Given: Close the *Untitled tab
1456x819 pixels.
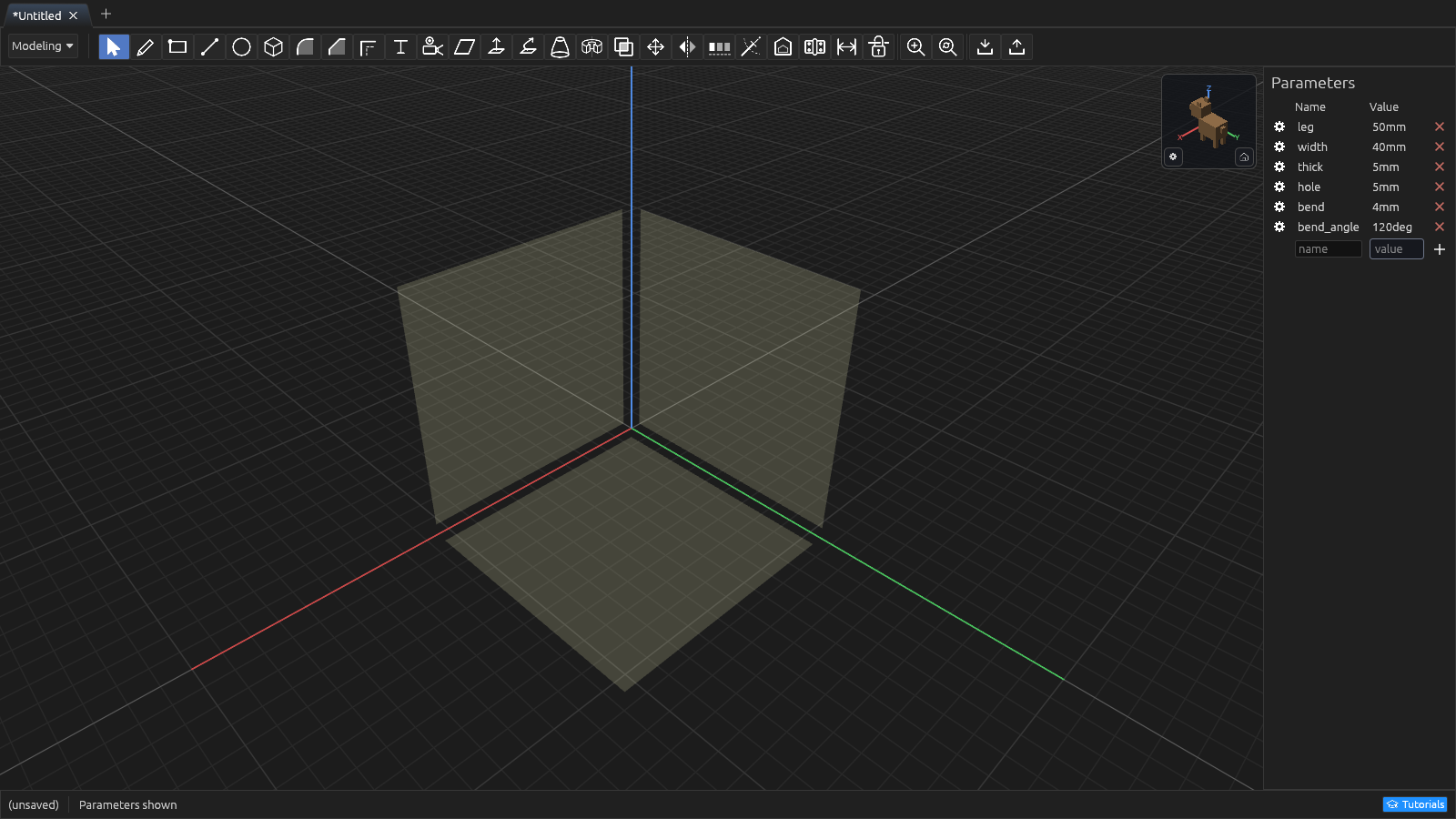Looking at the screenshot, I should (x=74, y=15).
